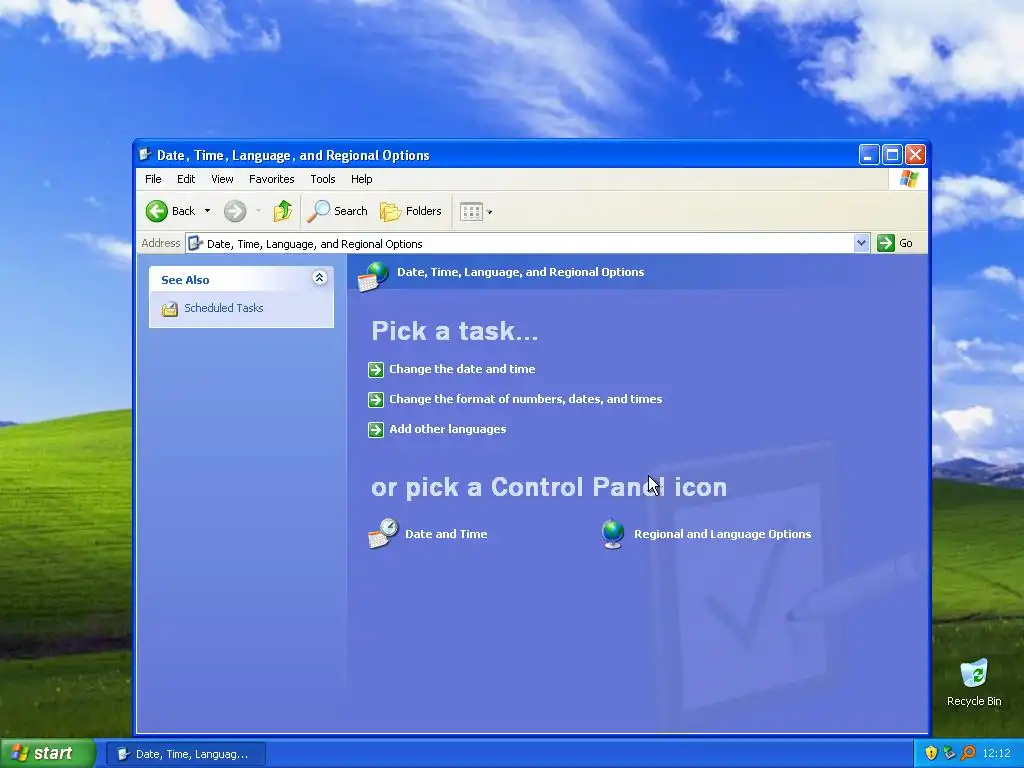Open Scheduled Tasks link
The image size is (1024, 768).
[223, 308]
